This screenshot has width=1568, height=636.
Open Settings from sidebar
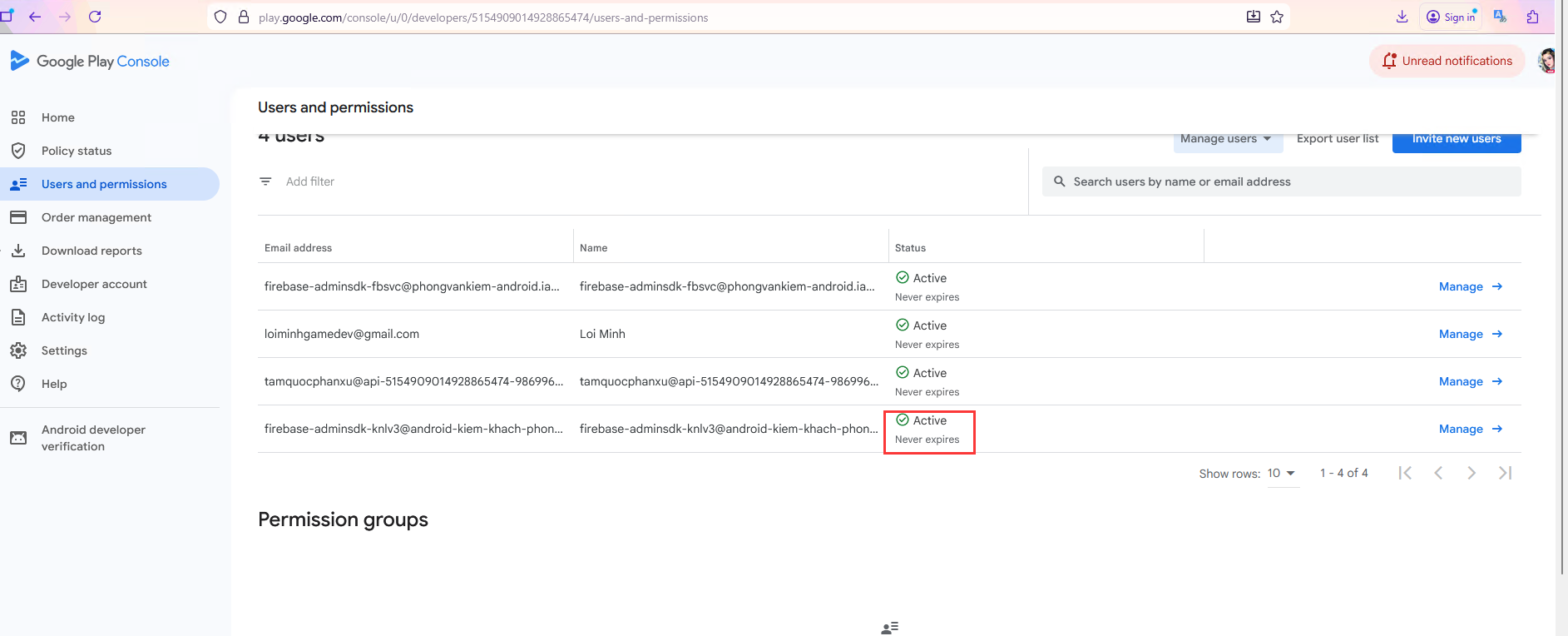[x=64, y=350]
